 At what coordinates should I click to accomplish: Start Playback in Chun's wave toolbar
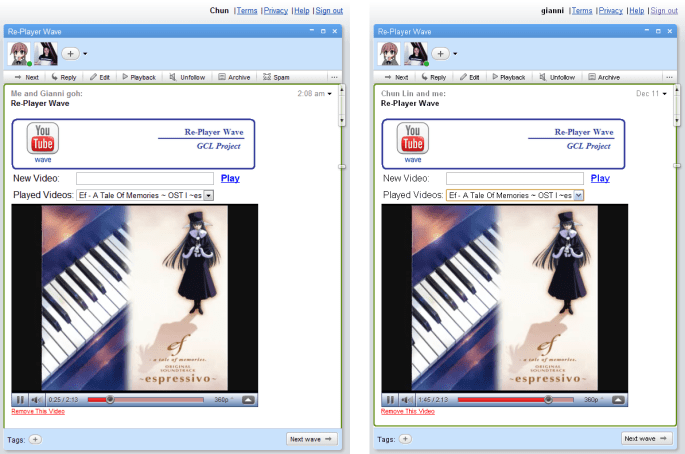point(139,77)
